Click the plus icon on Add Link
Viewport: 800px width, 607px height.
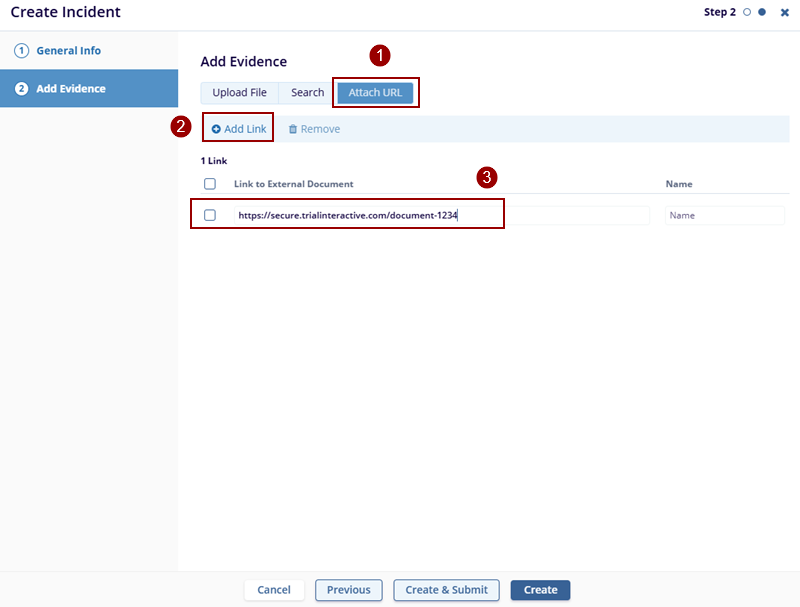[x=216, y=129]
